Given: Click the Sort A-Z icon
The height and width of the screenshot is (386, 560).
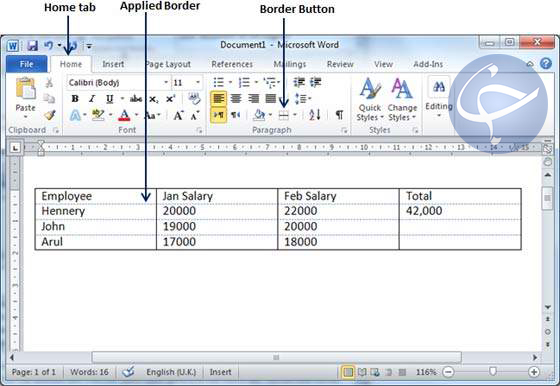Looking at the screenshot, I should pos(315,115).
